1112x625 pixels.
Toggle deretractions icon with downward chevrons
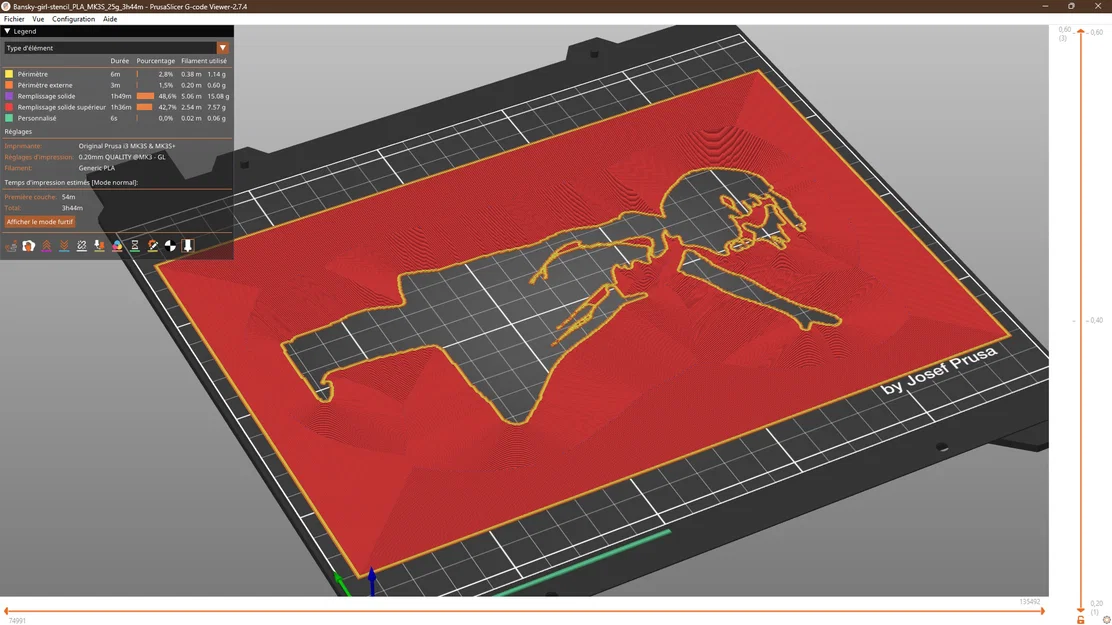[64, 245]
